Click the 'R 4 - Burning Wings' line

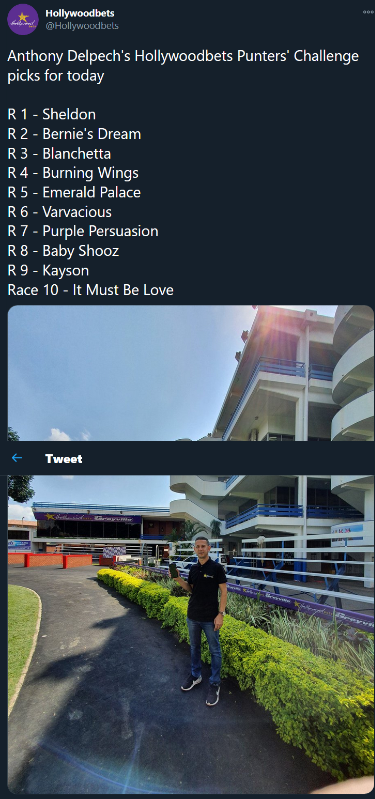click(x=73, y=173)
